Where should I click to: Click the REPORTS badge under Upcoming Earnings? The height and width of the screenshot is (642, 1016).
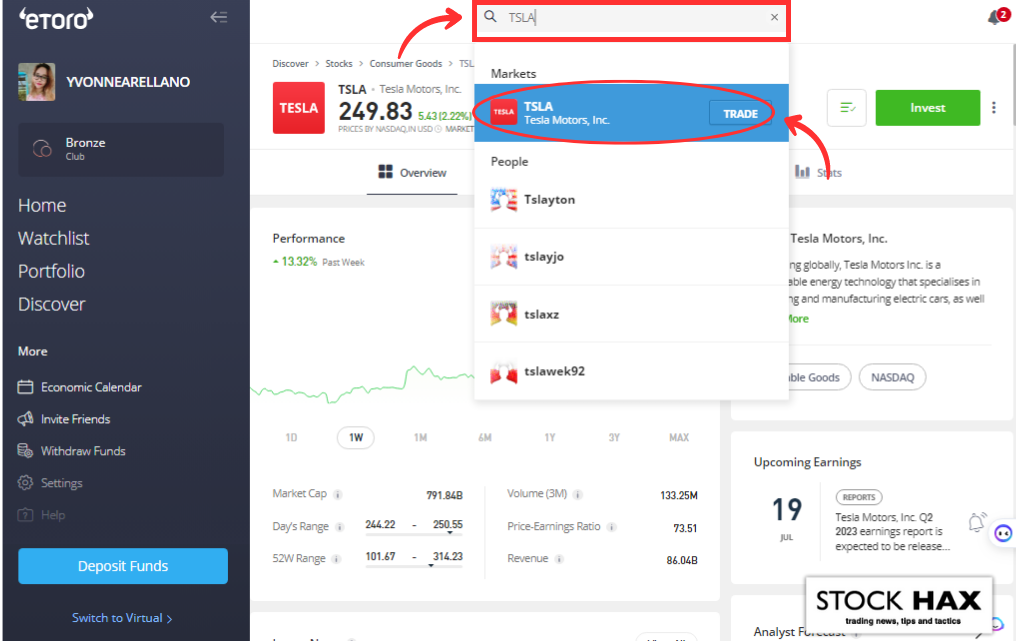click(x=859, y=498)
